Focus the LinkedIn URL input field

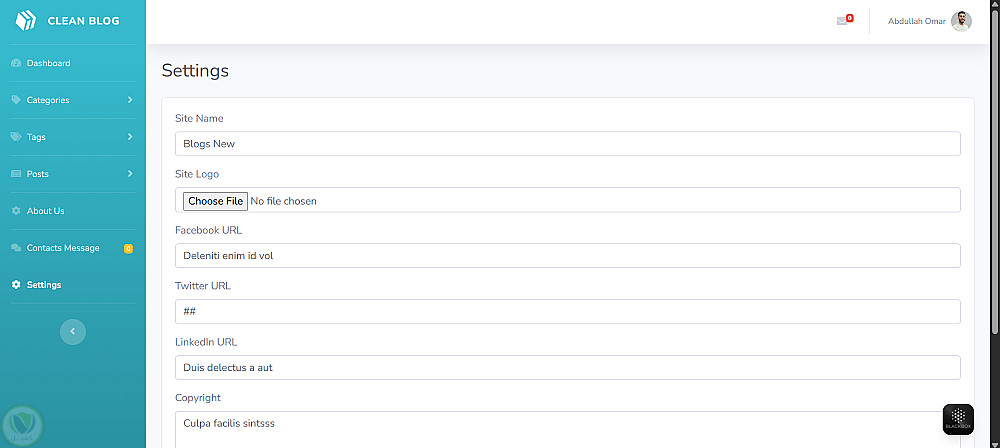coord(568,368)
